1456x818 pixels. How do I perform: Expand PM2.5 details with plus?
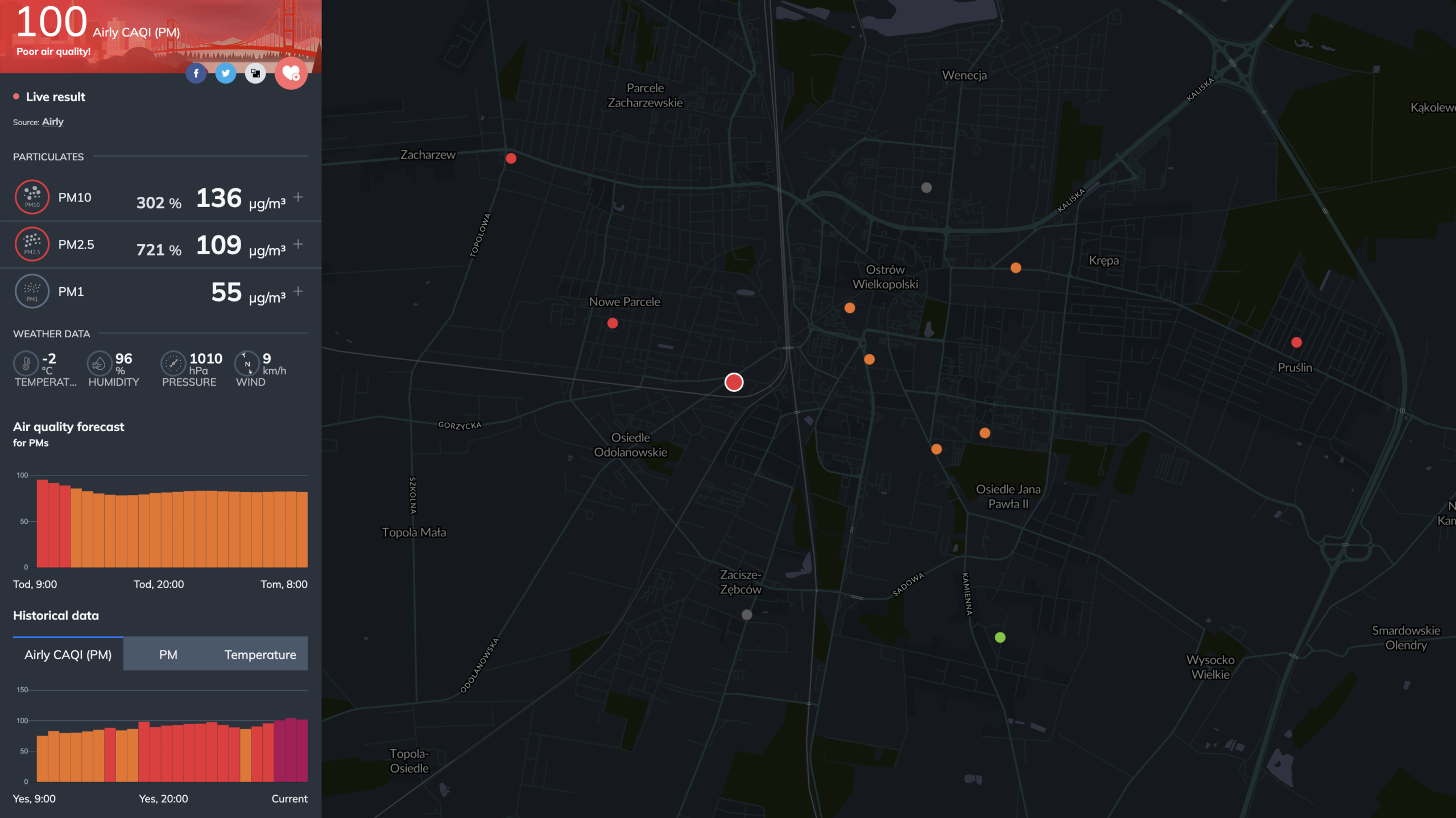pos(298,244)
